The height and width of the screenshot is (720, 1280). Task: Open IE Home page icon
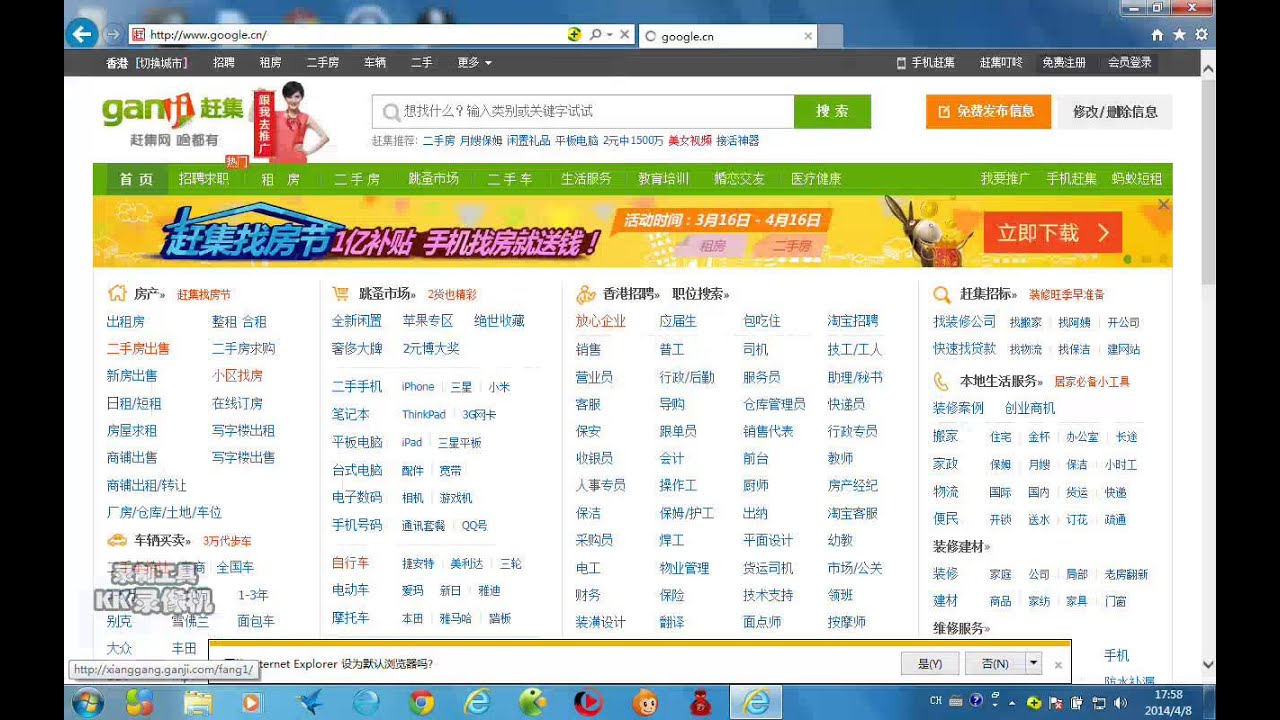[x=1157, y=34]
